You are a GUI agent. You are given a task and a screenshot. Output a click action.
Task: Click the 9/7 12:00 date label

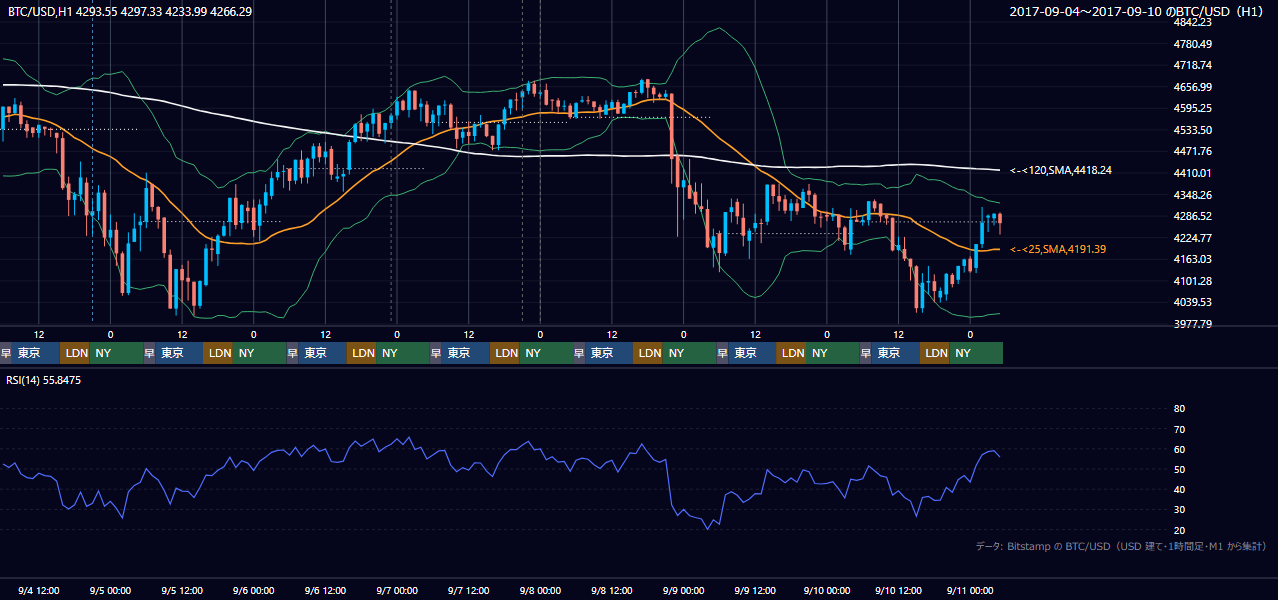coord(469,590)
